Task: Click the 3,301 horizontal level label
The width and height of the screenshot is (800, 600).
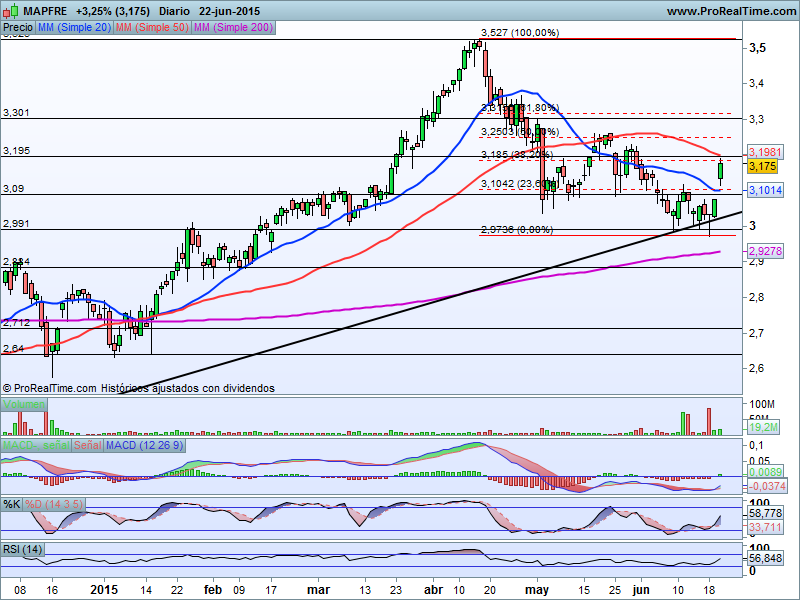Action: [x=16, y=113]
